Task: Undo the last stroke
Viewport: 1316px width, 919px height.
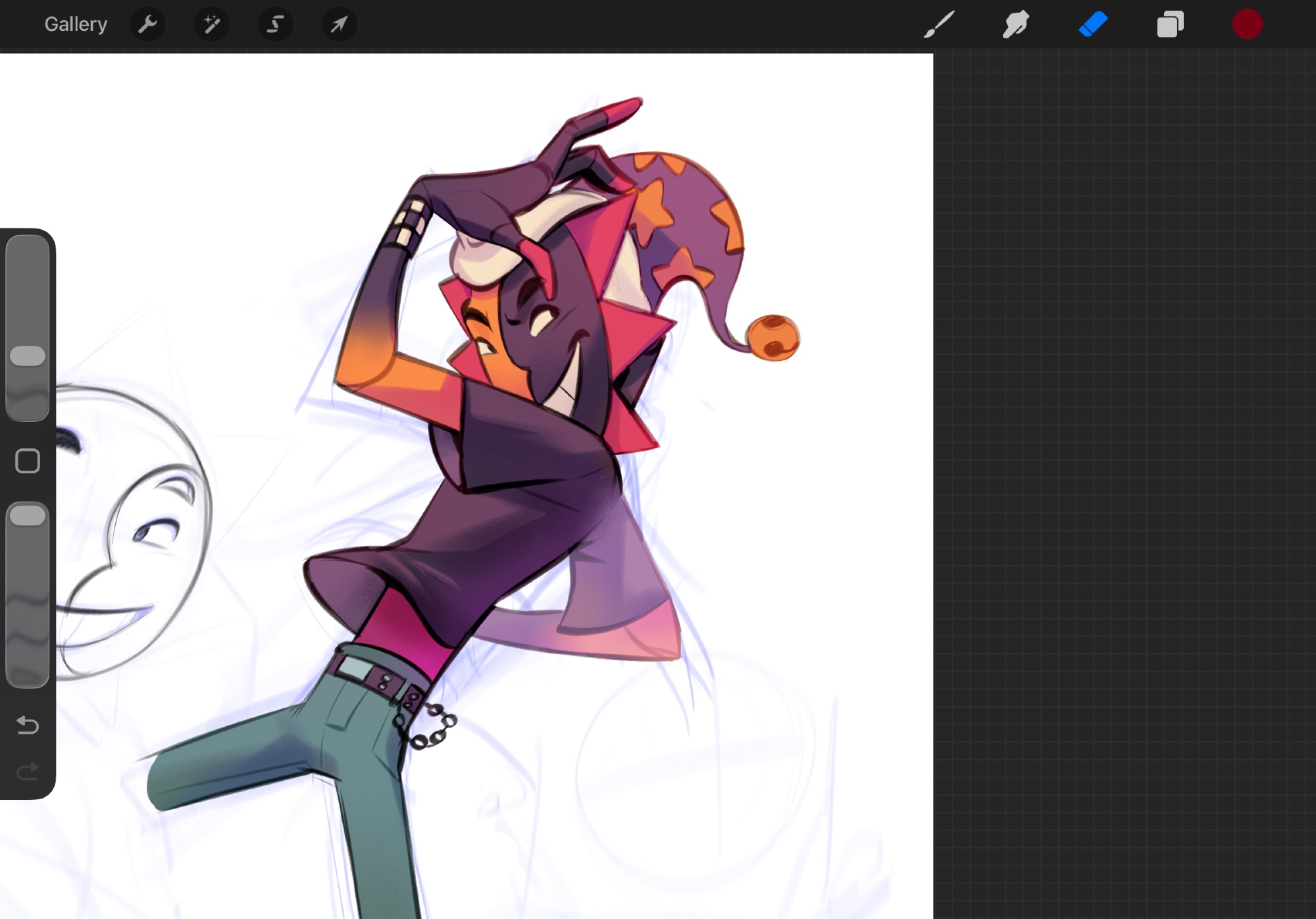Action: tap(28, 725)
